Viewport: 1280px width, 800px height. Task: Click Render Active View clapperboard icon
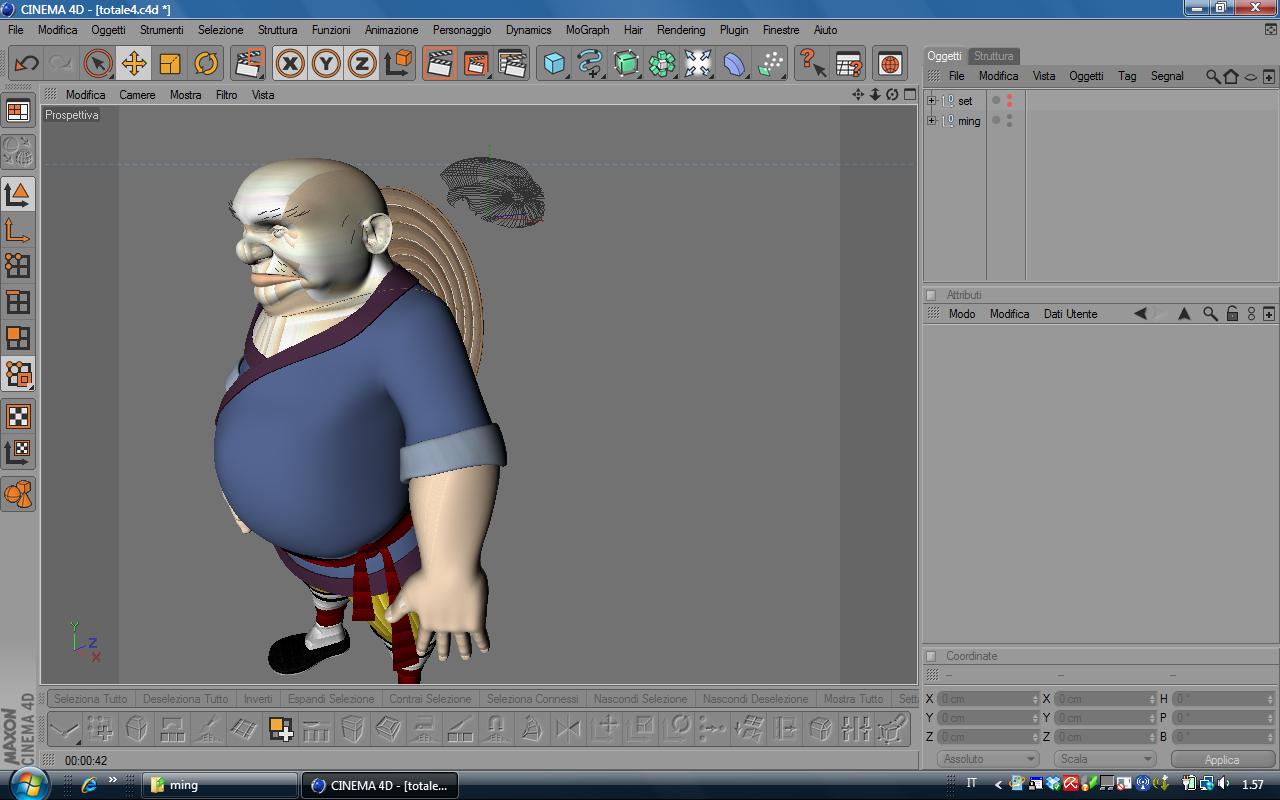(x=440, y=64)
